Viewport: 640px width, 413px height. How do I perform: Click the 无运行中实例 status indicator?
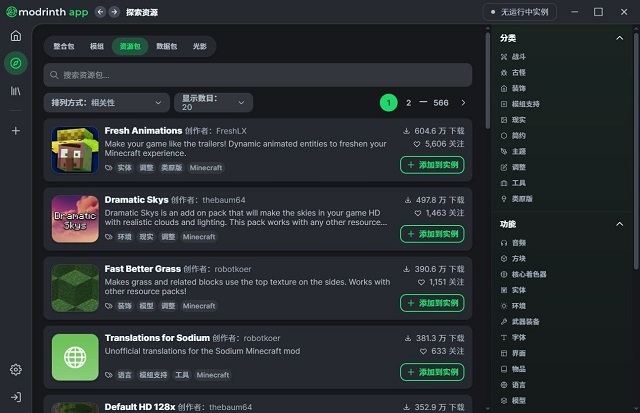click(520, 12)
